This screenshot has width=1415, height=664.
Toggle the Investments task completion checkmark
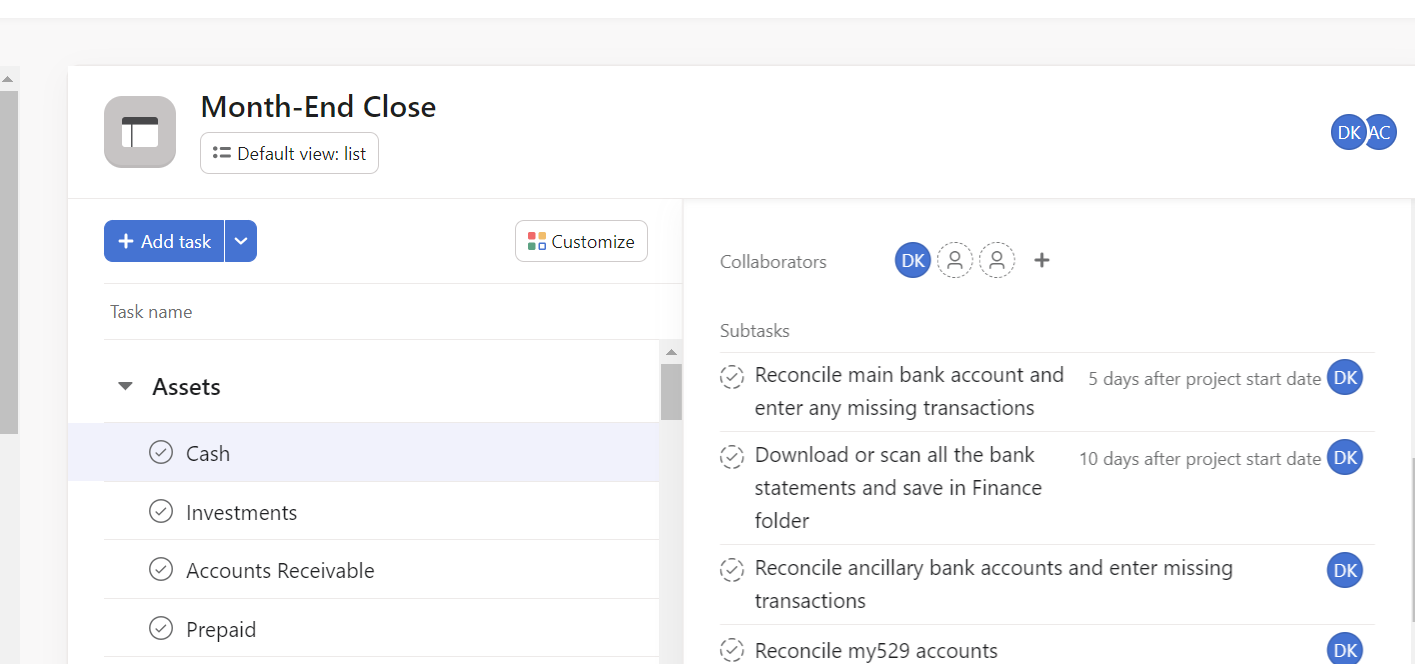pyautogui.click(x=161, y=512)
